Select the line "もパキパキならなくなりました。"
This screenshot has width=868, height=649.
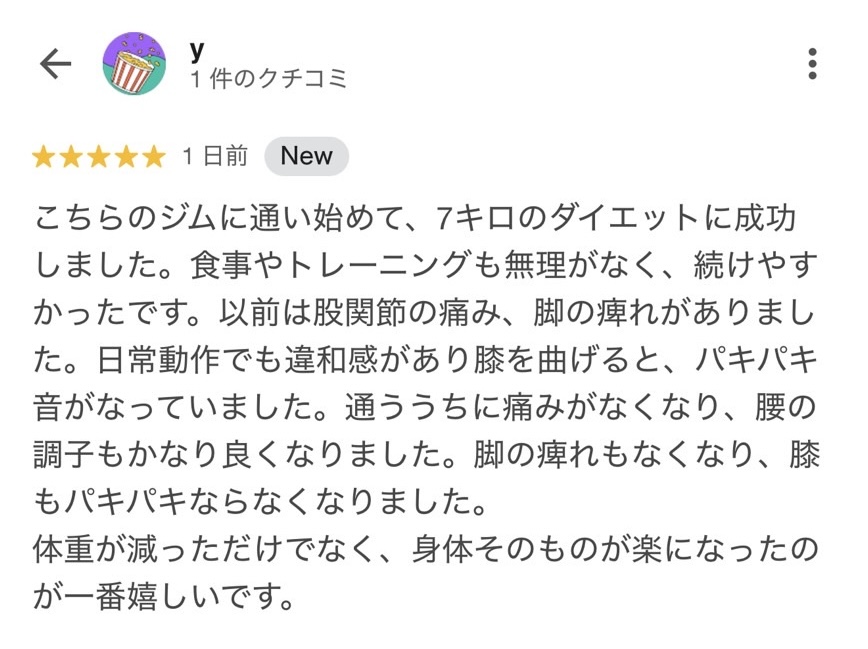[x=261, y=503]
